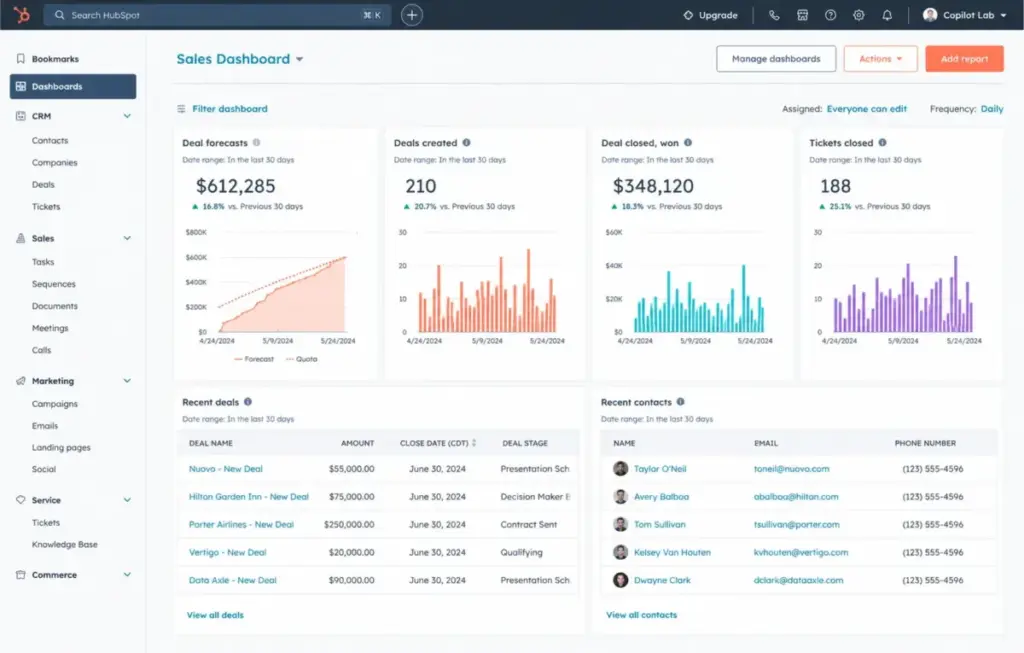Viewport: 1024px width, 653px height.
Task: Open the notifications bell
Action: 887,15
